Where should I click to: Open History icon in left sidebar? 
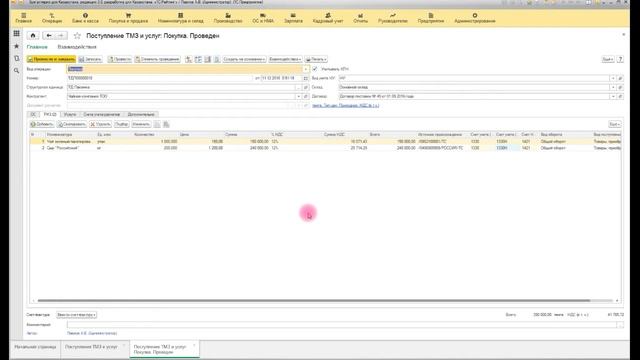tap(16, 58)
